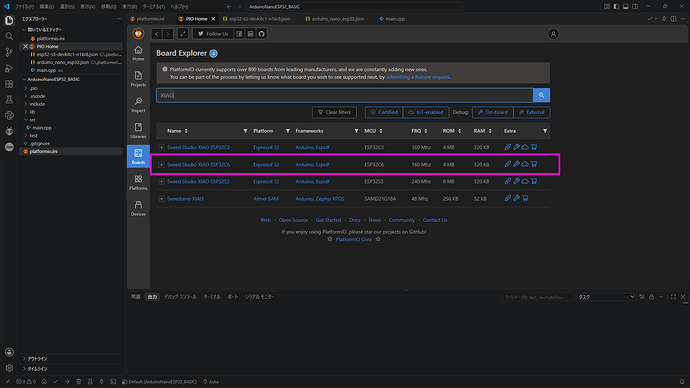Open the Manage gear icon
Viewport: 690px width, 388px height.
click(x=9, y=368)
